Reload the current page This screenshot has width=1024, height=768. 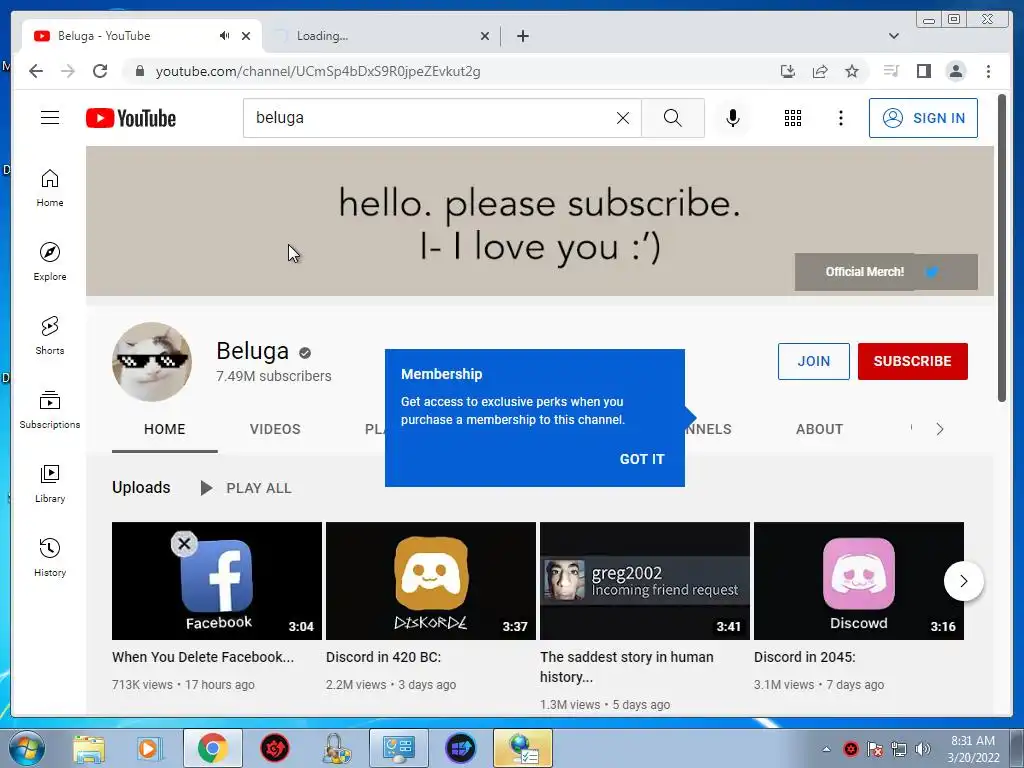(100, 71)
